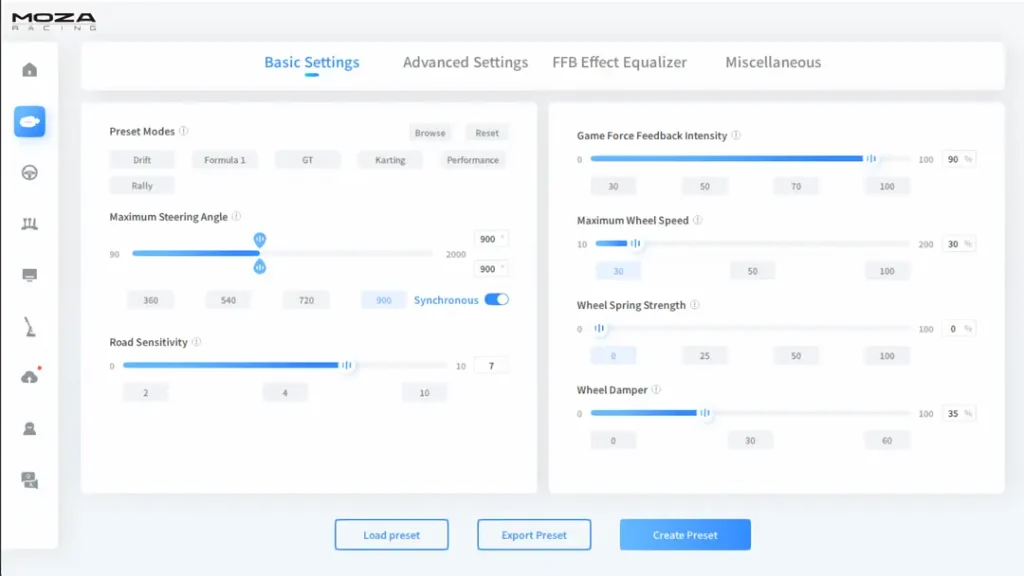
Task: Switch to the Advanced Settings tab
Action: 464,62
